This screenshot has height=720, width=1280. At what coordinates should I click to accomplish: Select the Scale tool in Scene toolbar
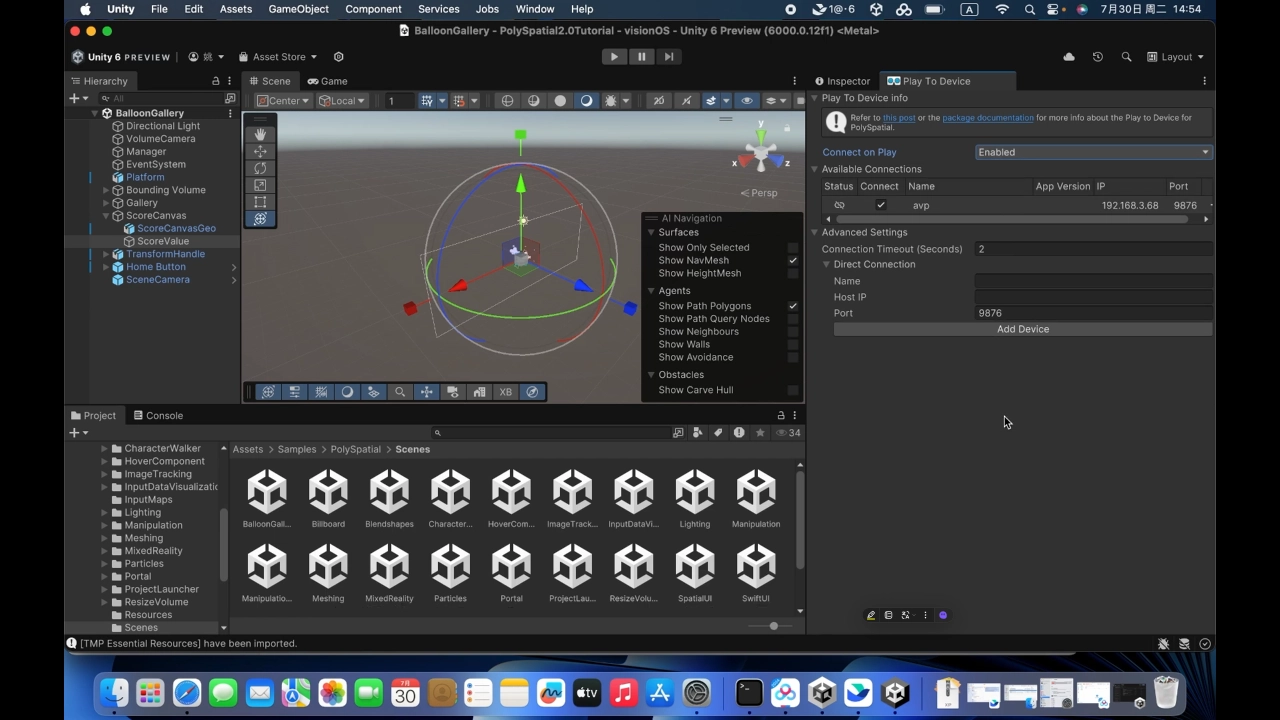point(260,185)
